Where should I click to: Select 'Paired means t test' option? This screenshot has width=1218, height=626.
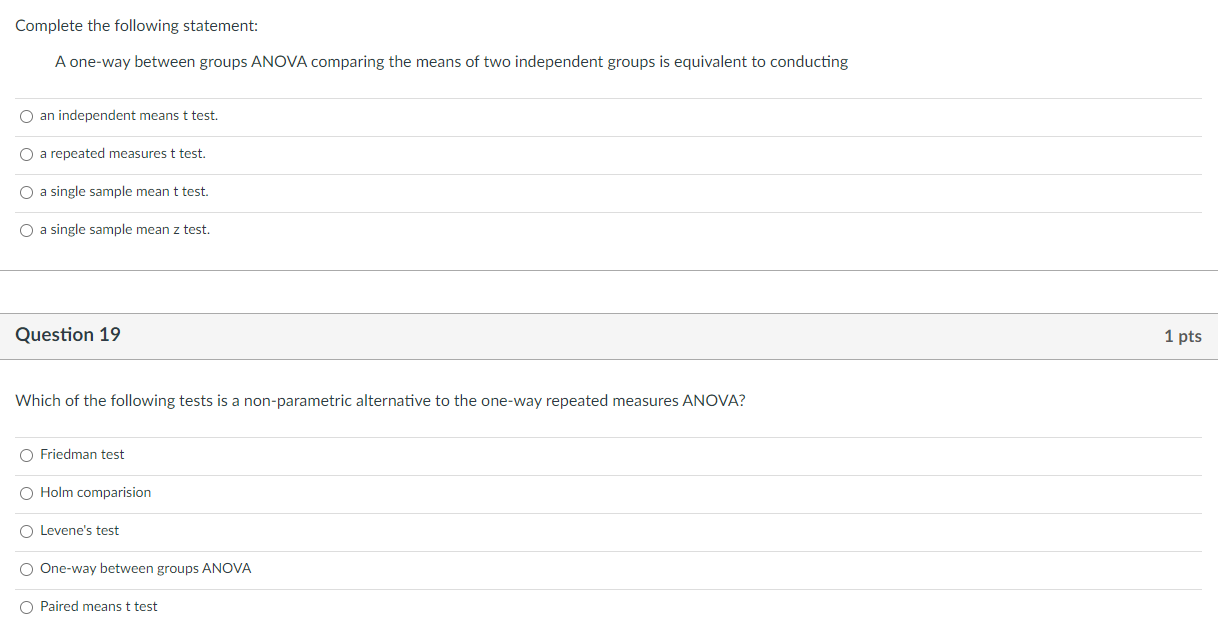pos(26,606)
